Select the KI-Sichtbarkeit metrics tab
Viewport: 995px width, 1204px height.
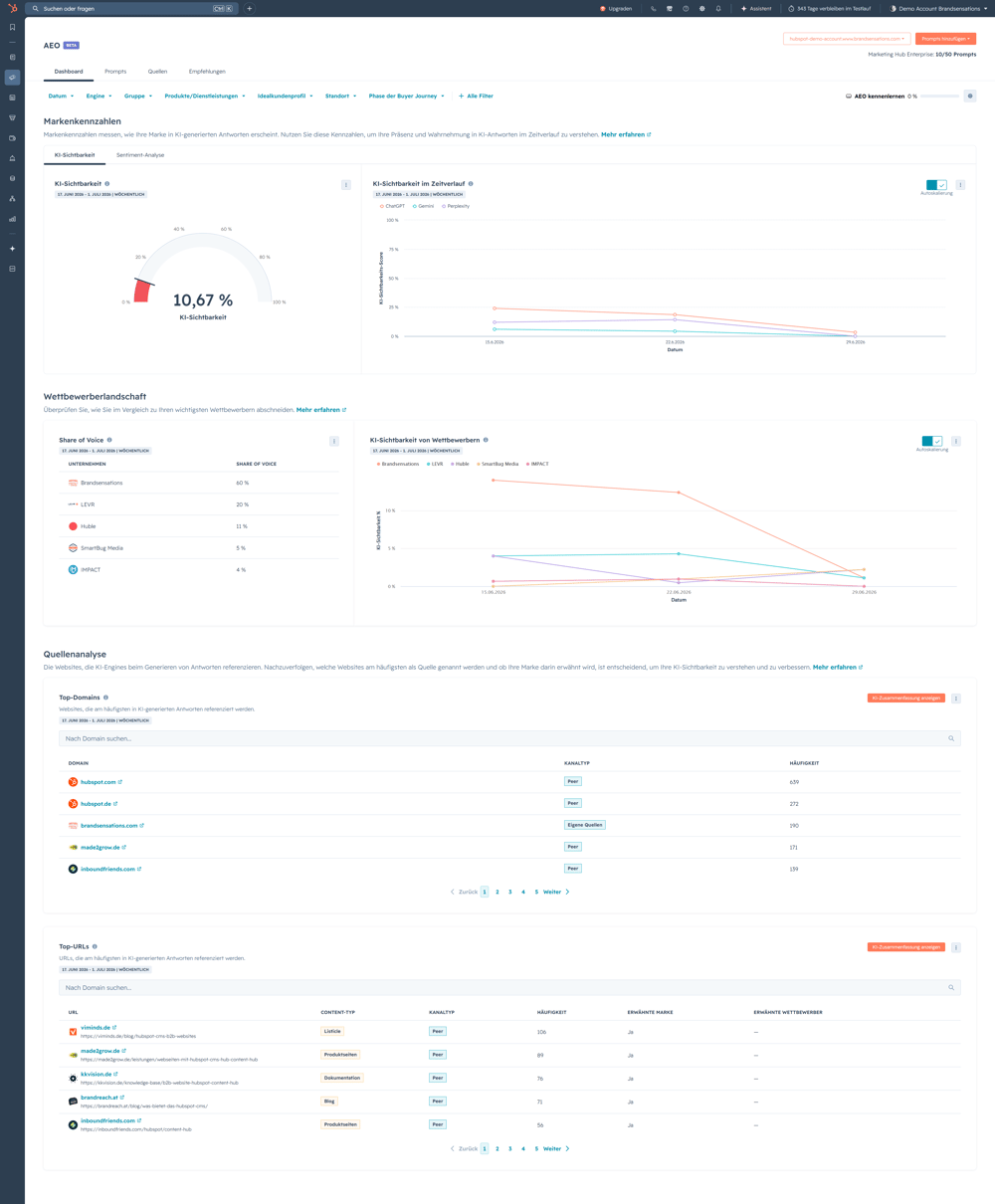pyautogui.click(x=75, y=155)
